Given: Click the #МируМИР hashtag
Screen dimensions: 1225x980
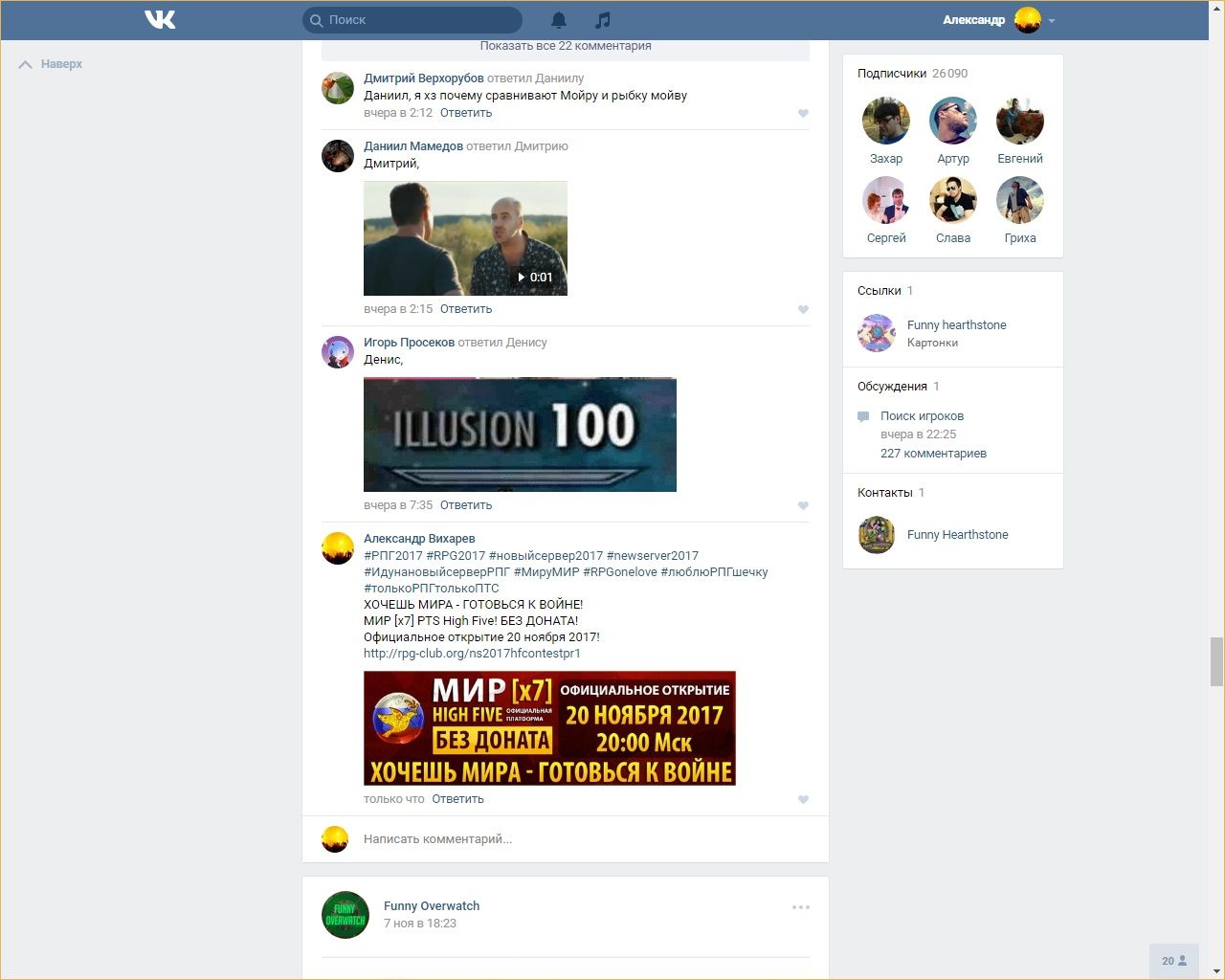Looking at the screenshot, I should pyautogui.click(x=546, y=572).
